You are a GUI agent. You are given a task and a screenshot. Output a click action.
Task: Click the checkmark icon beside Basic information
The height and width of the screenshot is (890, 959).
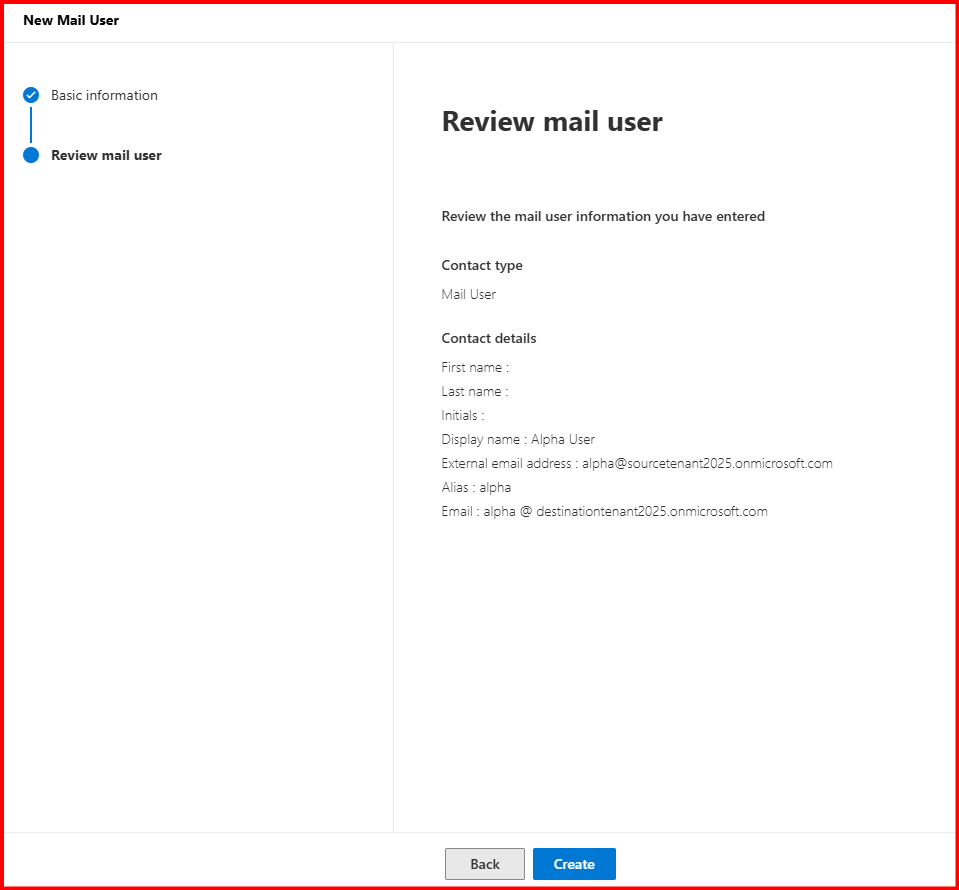pyautogui.click(x=31, y=96)
